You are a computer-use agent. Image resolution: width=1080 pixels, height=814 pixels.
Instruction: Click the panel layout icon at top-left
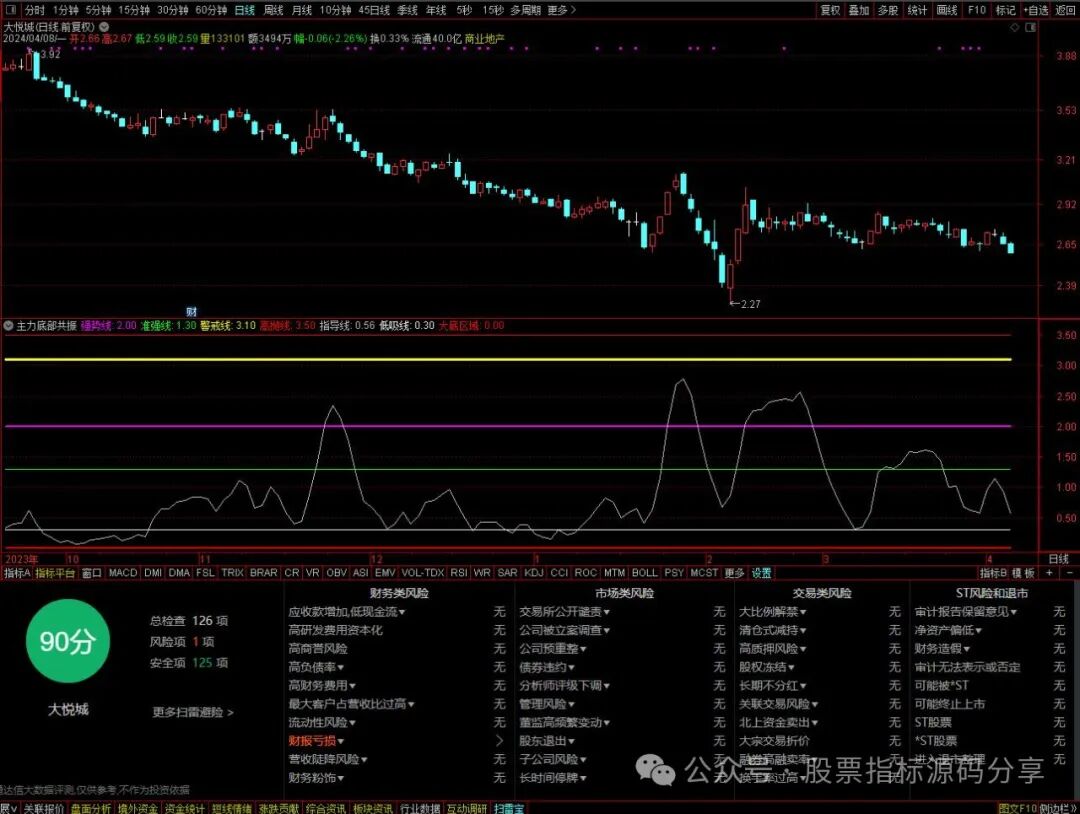(x=12, y=10)
